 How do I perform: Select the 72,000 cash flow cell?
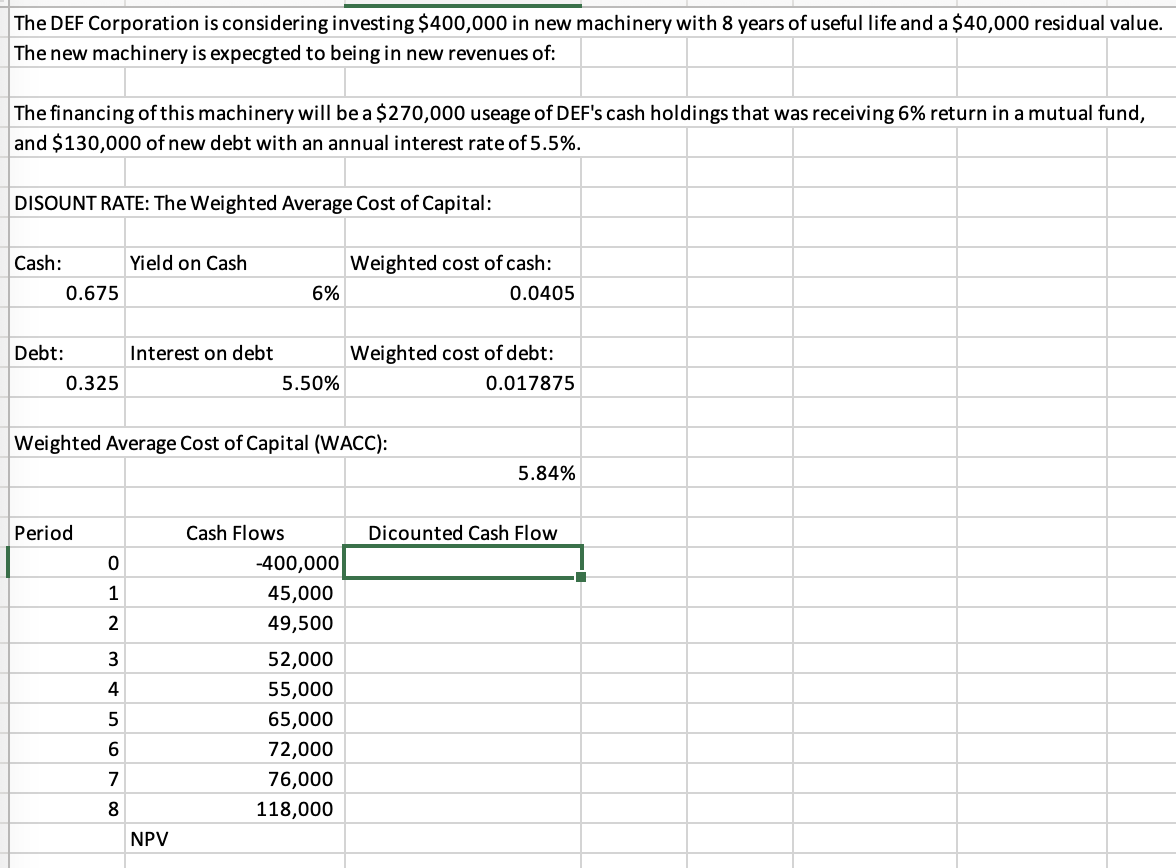(x=235, y=749)
